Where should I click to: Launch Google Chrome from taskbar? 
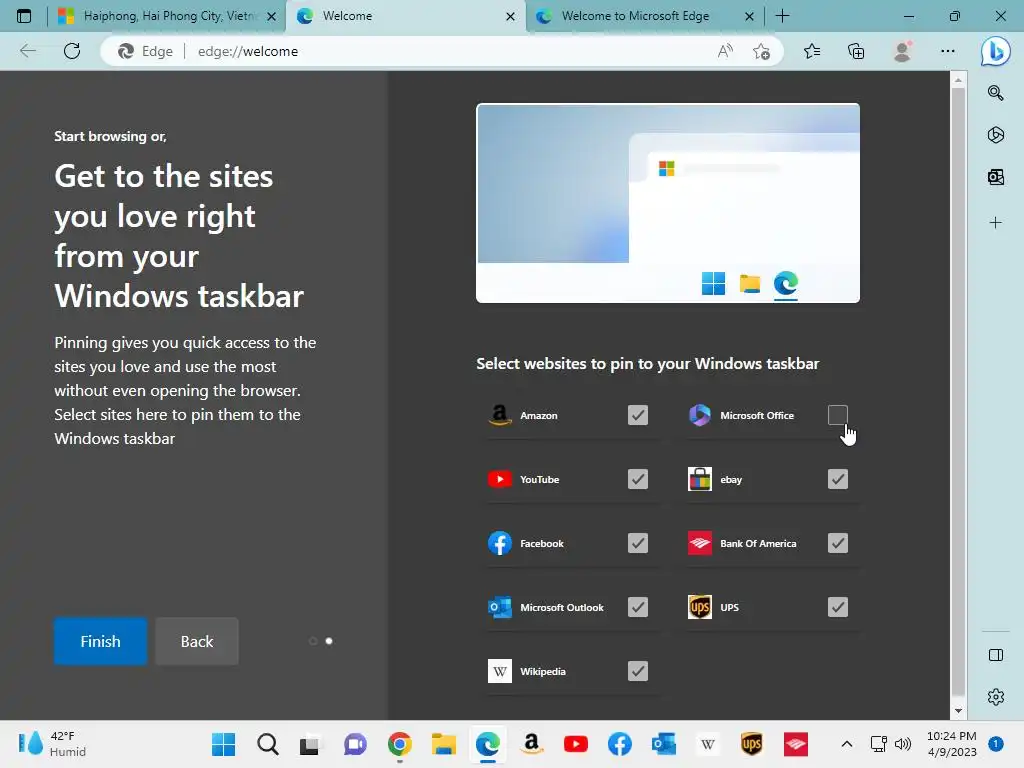[x=400, y=744]
